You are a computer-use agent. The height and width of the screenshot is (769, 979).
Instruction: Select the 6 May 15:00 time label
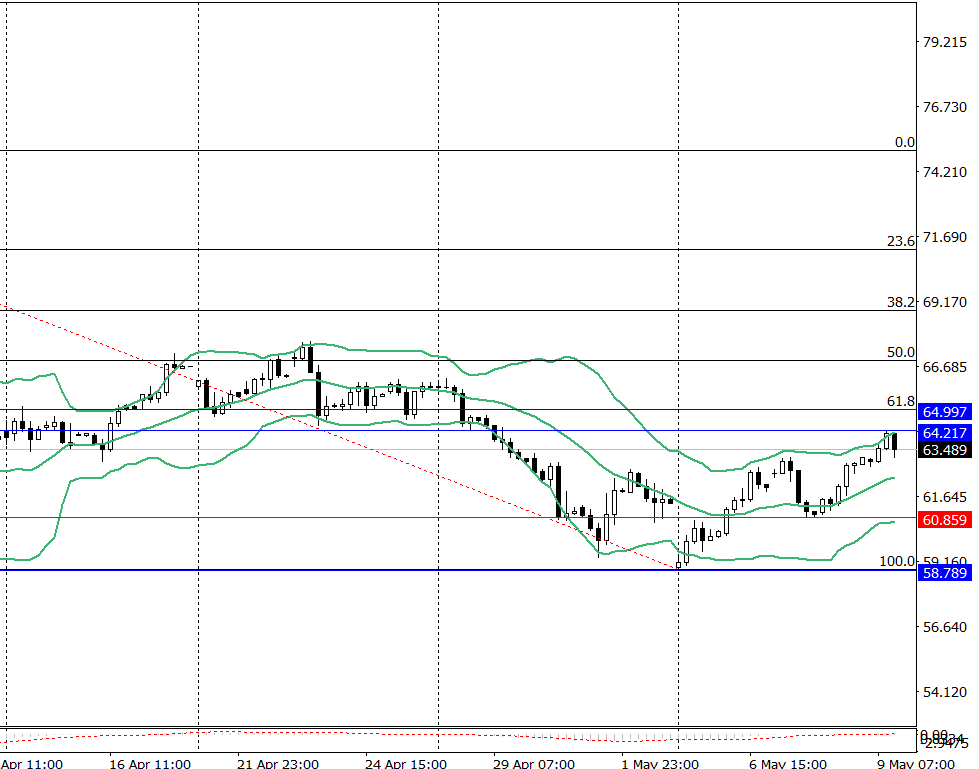(x=788, y=764)
